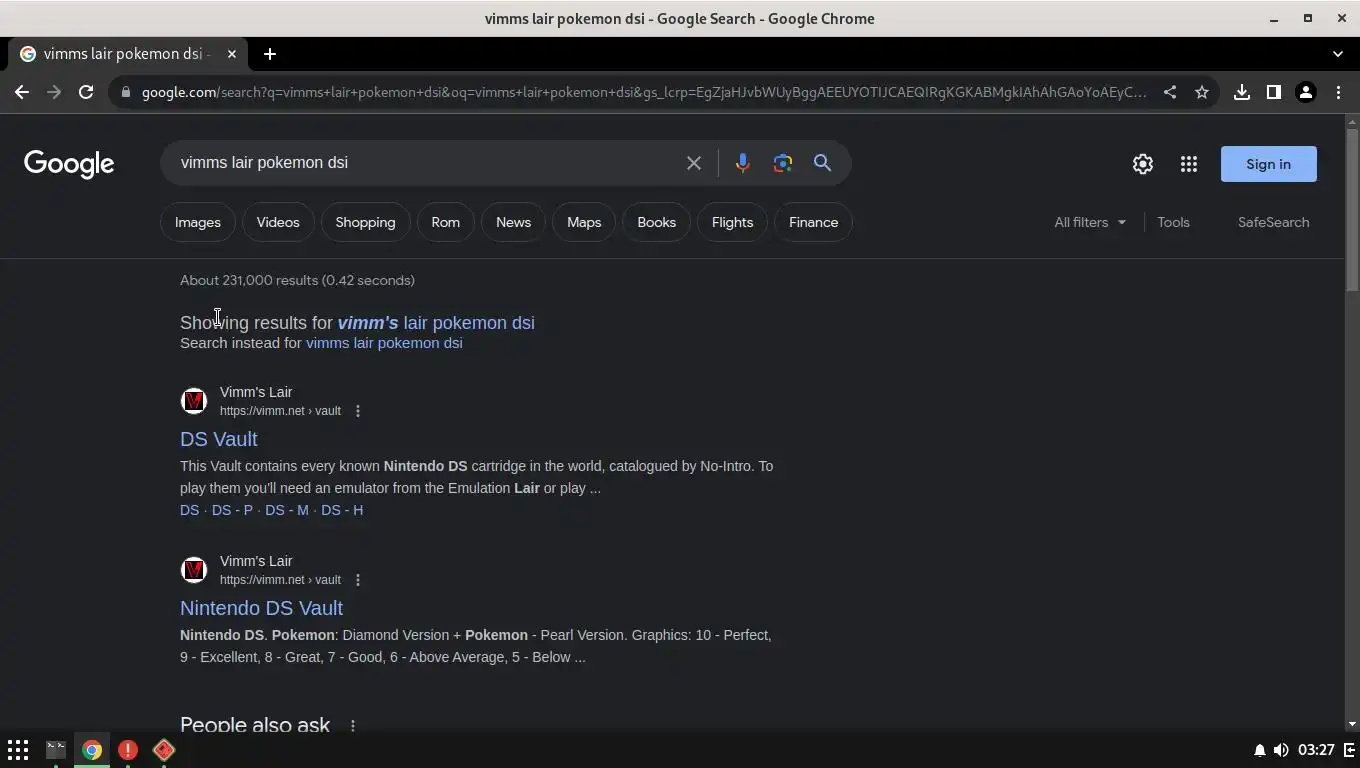The width and height of the screenshot is (1360, 768).
Task: Open the volume control in tray
Action: coord(1281,750)
